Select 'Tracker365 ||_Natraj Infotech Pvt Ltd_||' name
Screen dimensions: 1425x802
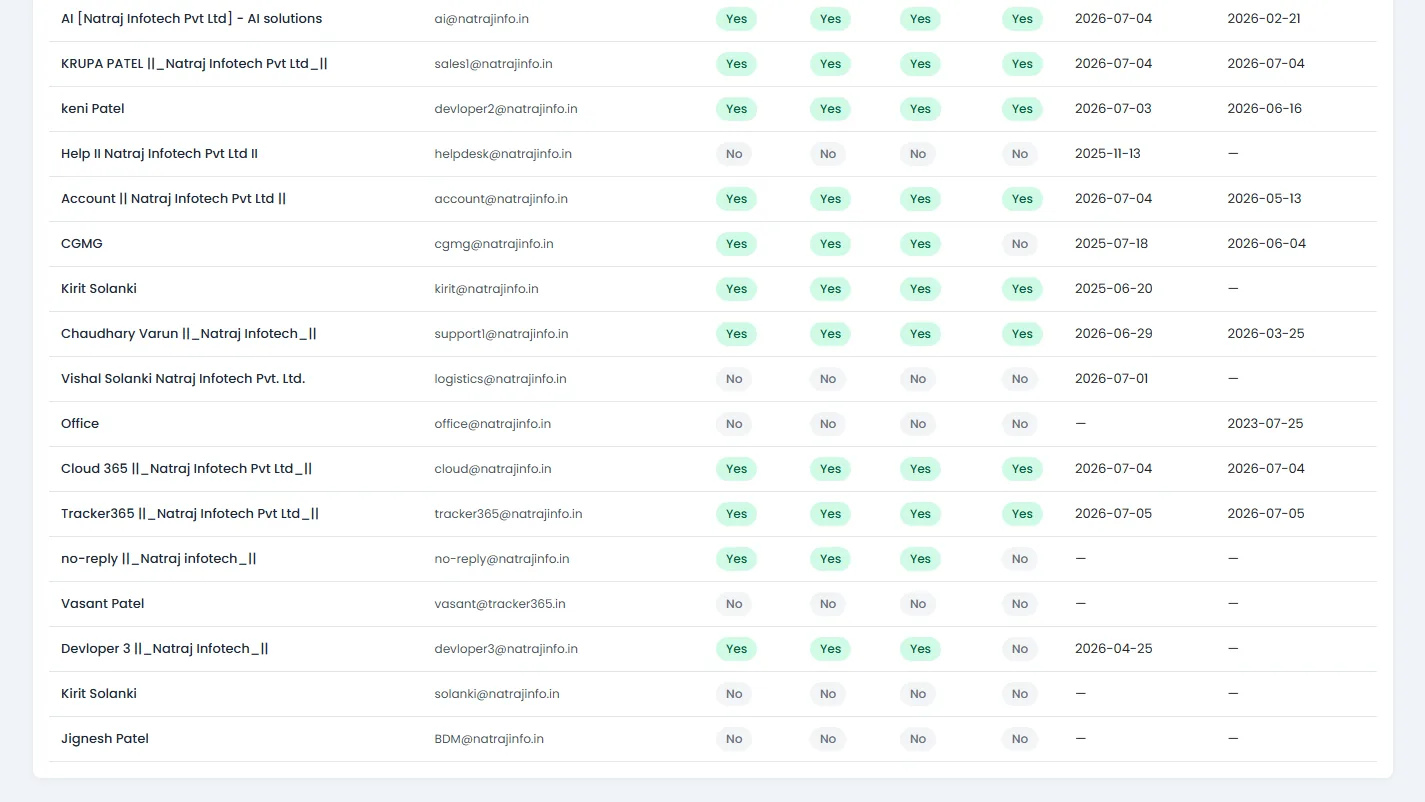coord(190,514)
